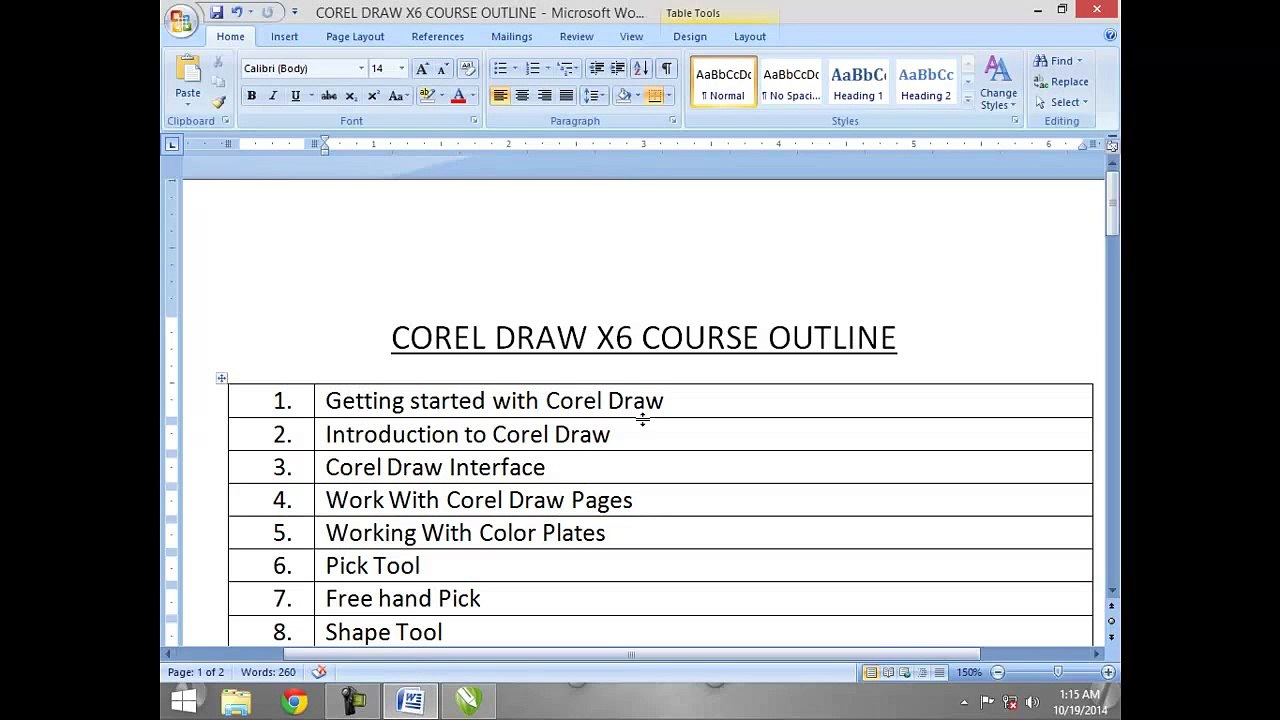Apply subscript formatting
The height and width of the screenshot is (720, 1280).
click(x=351, y=96)
